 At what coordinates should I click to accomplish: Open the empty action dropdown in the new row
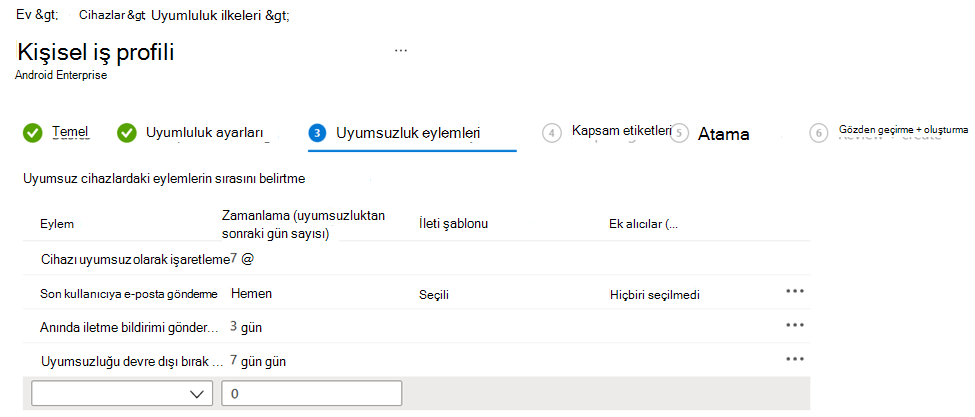[x=121, y=393]
